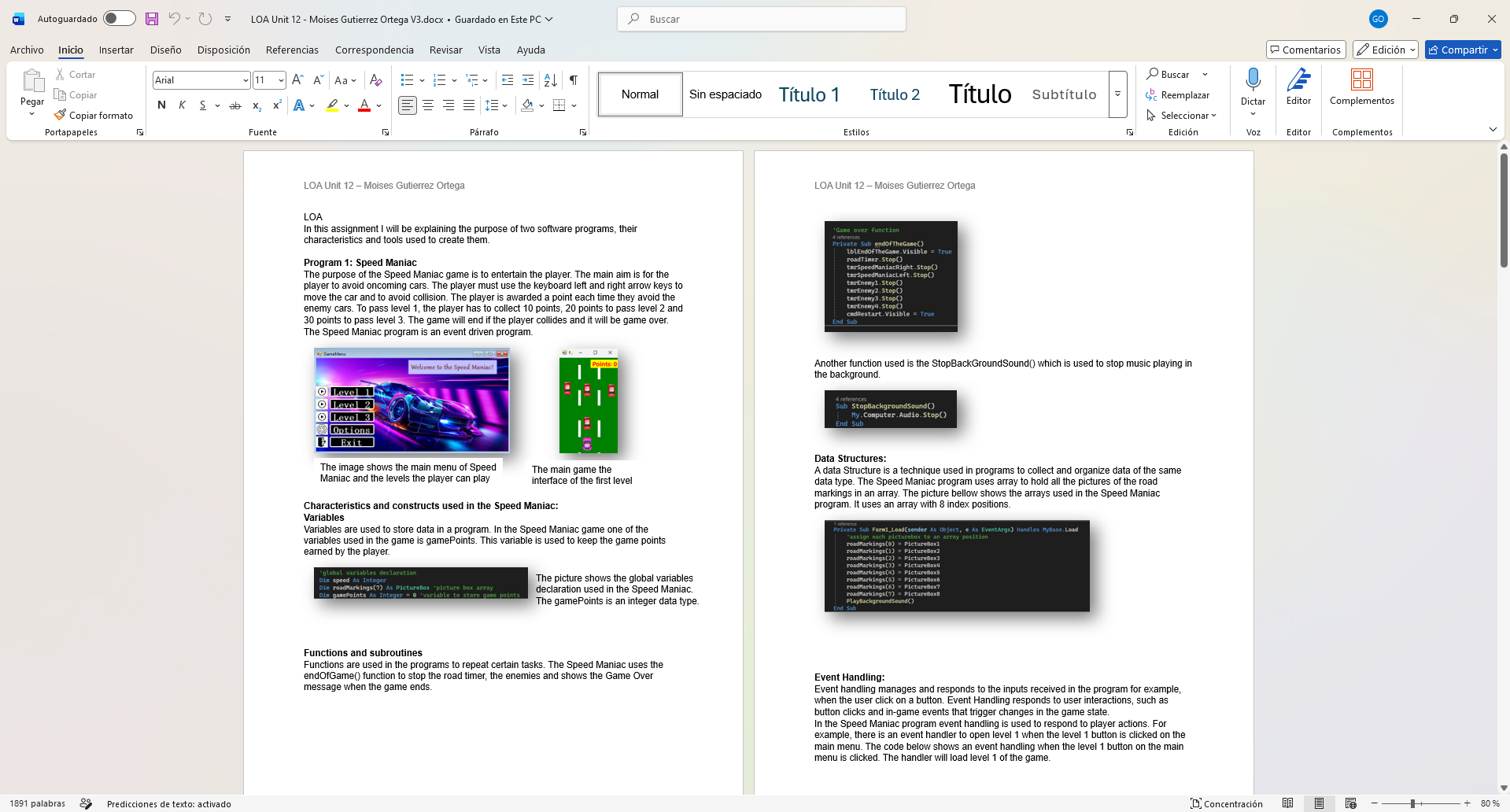Apply subscript formatting
The height and width of the screenshot is (812, 1510).
point(257,105)
